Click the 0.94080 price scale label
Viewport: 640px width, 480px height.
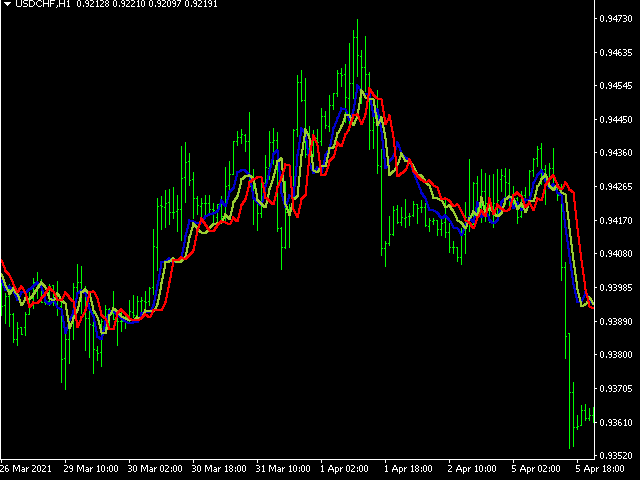(616, 253)
